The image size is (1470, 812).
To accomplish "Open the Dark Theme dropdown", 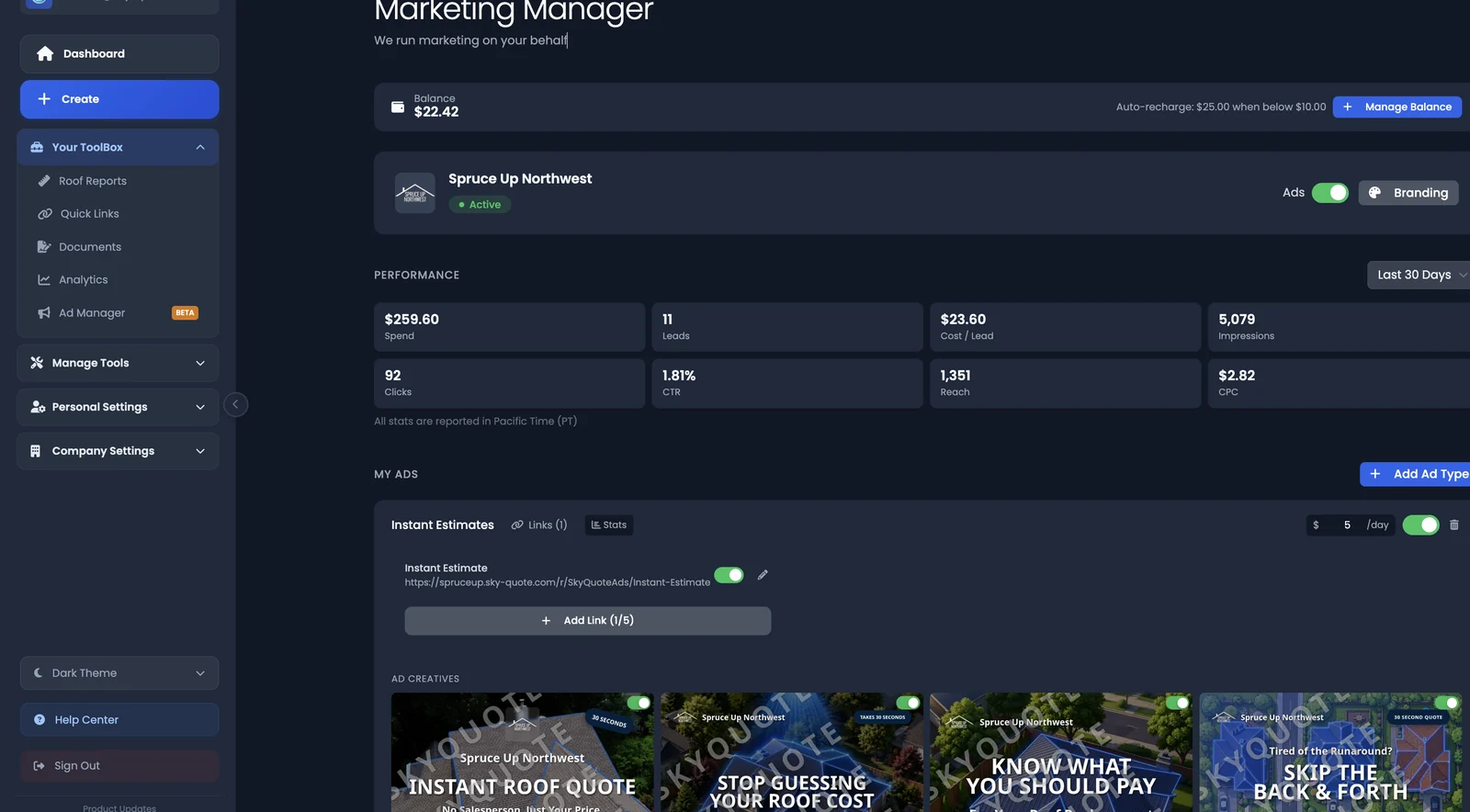I will coord(119,673).
